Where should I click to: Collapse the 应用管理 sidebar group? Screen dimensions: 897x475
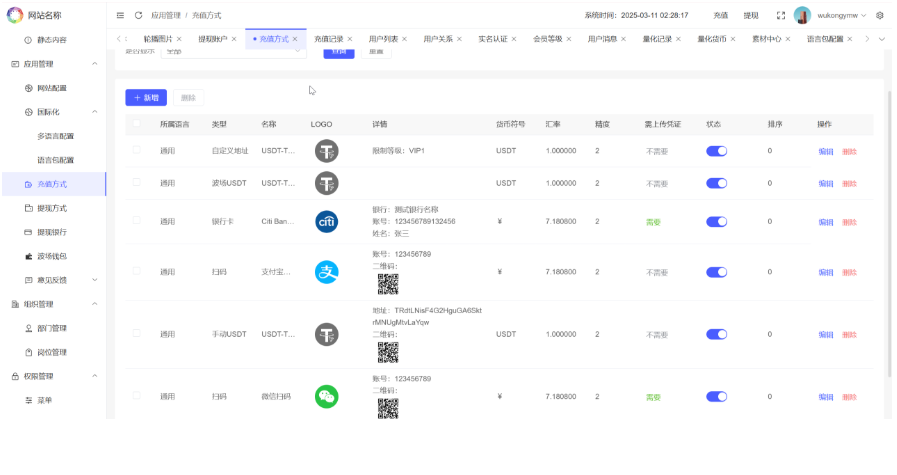click(x=94, y=63)
